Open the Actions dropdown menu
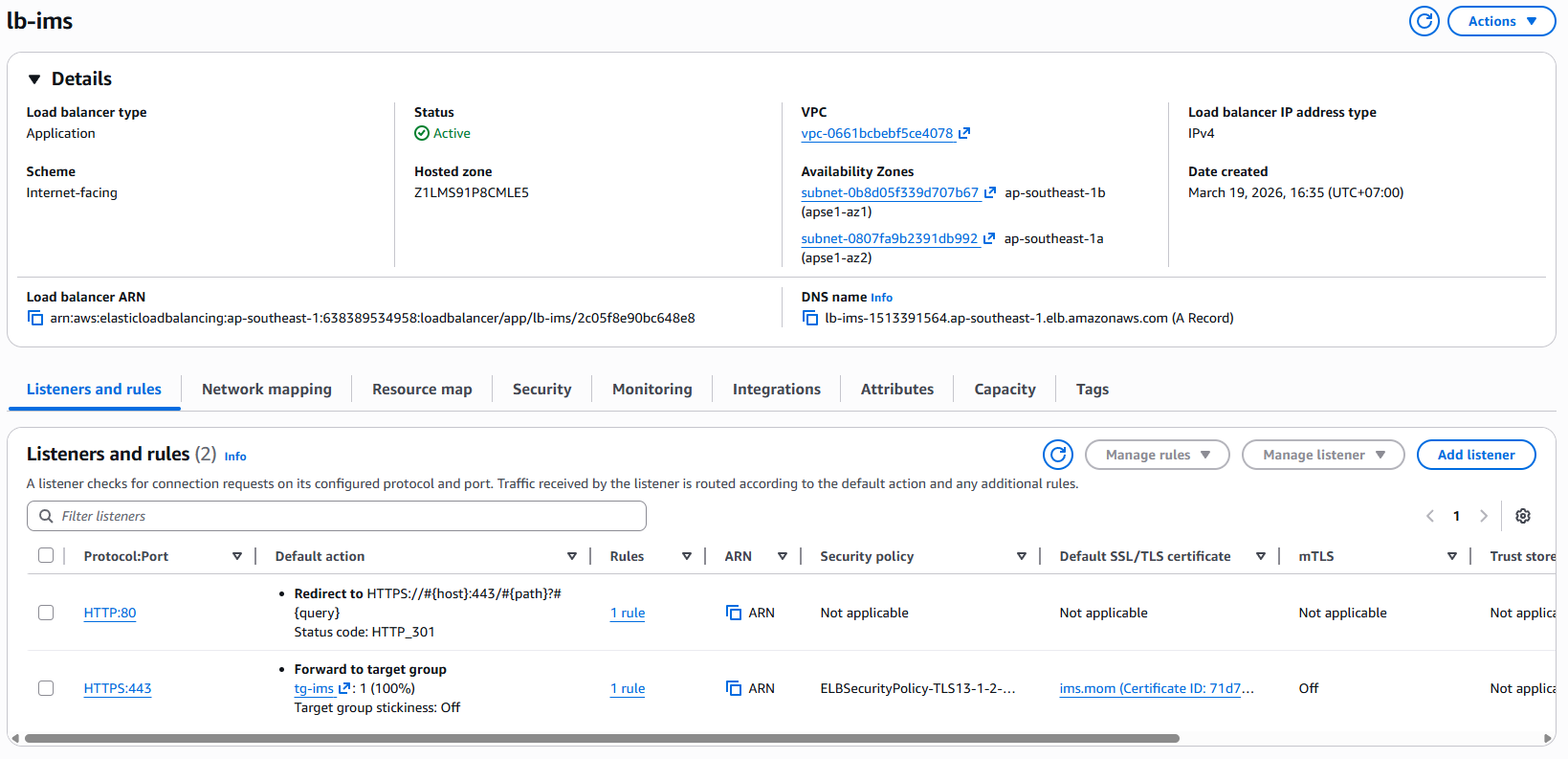 tap(1501, 21)
